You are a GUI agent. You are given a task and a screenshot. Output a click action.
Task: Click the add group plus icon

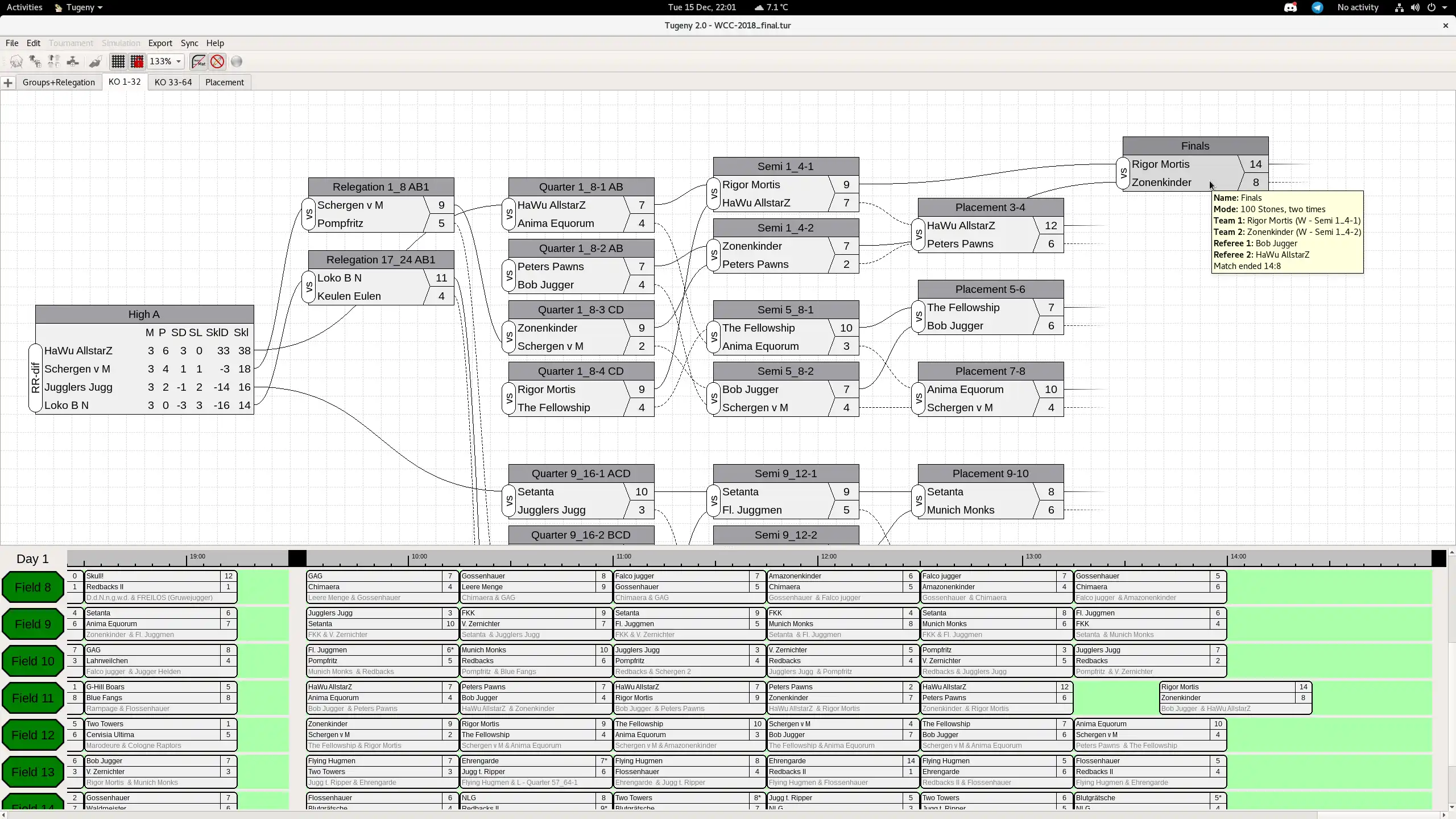point(8,82)
